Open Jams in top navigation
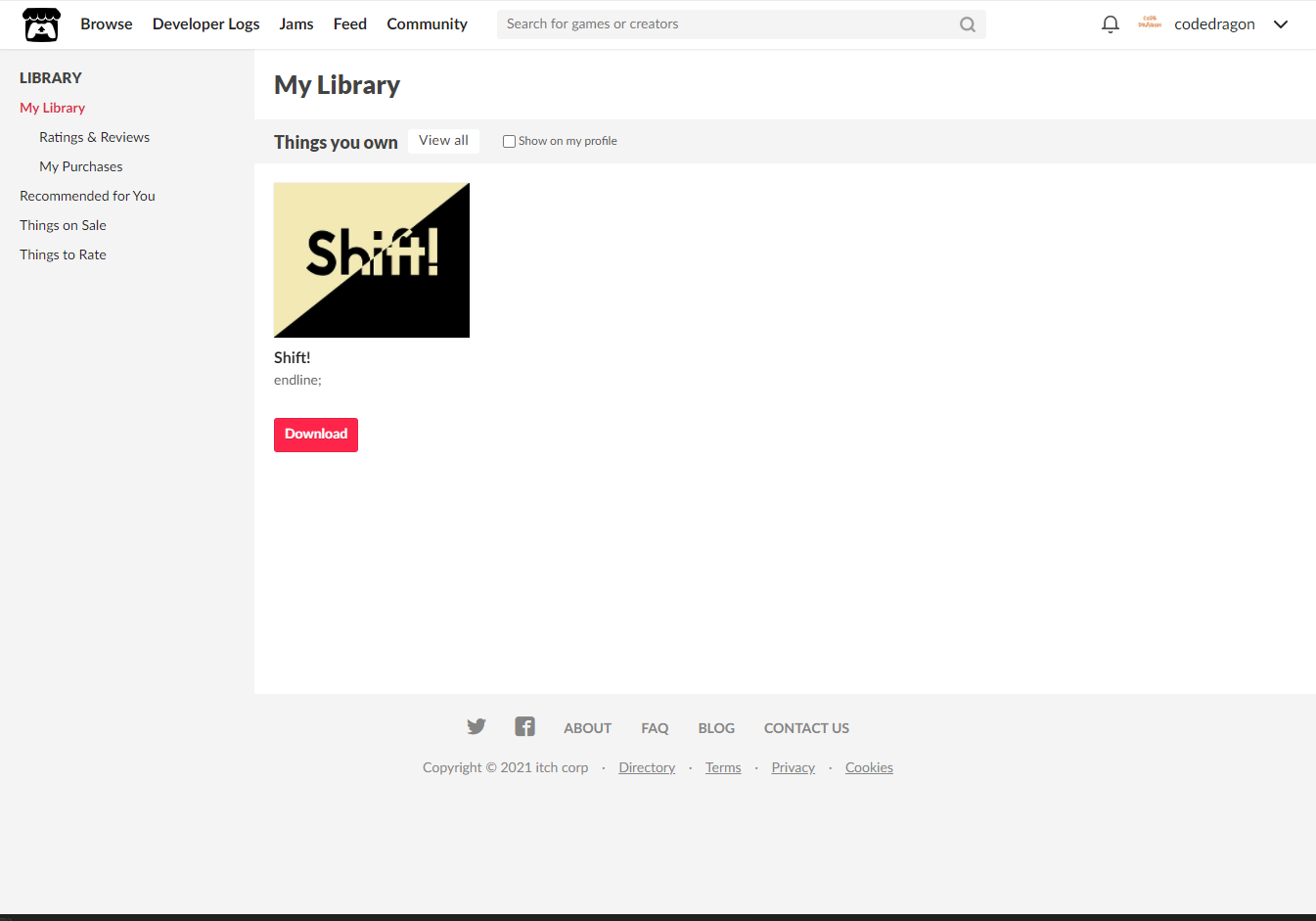Screen dimensions: 1316x921 click(296, 23)
